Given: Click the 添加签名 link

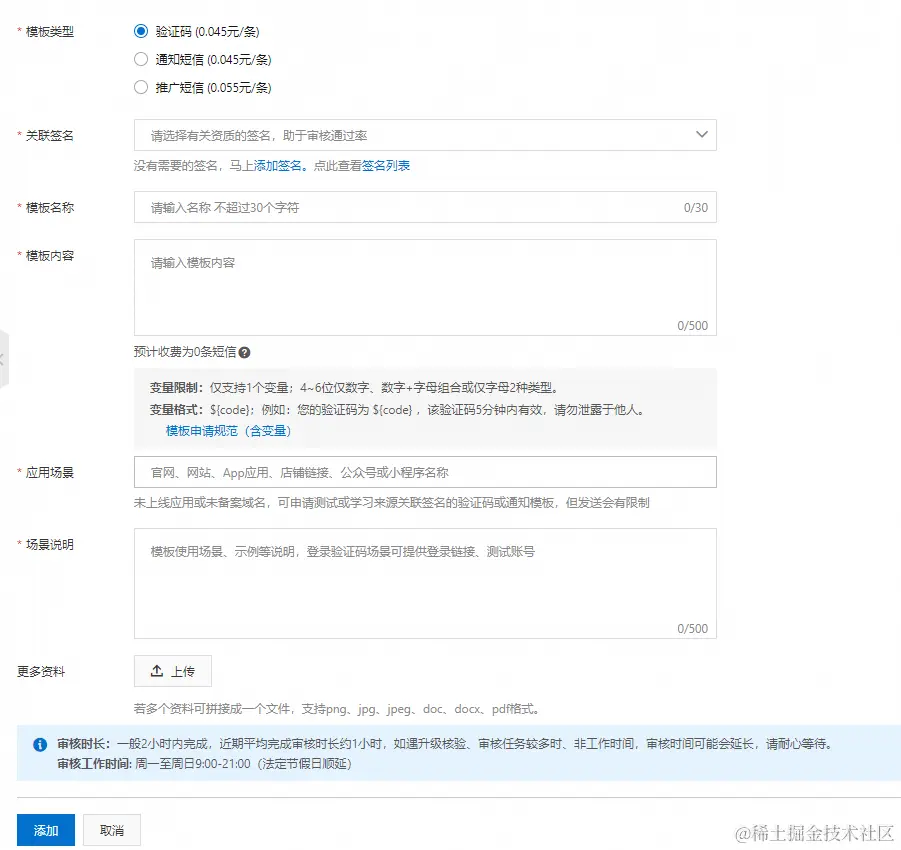Looking at the screenshot, I should [x=278, y=166].
